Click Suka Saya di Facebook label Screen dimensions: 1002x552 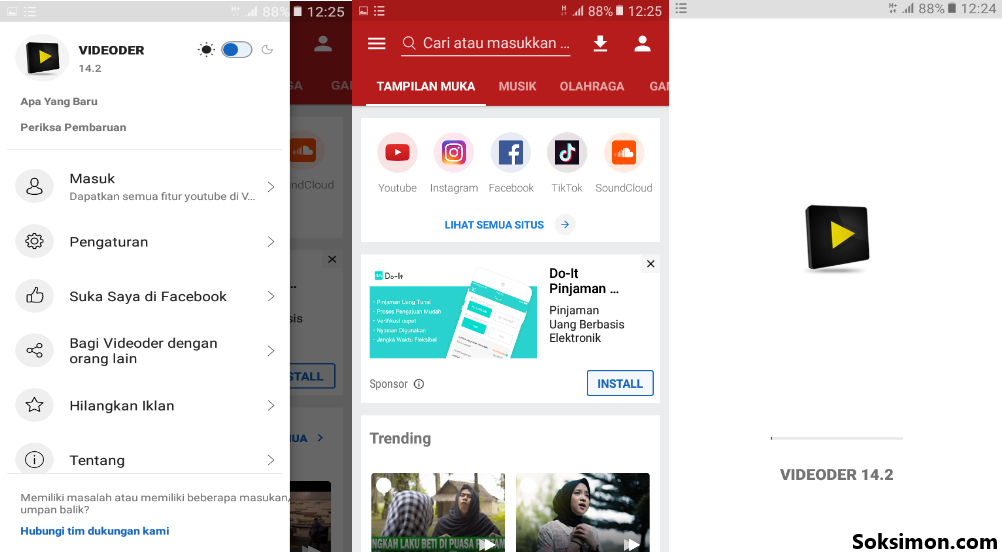coord(148,296)
